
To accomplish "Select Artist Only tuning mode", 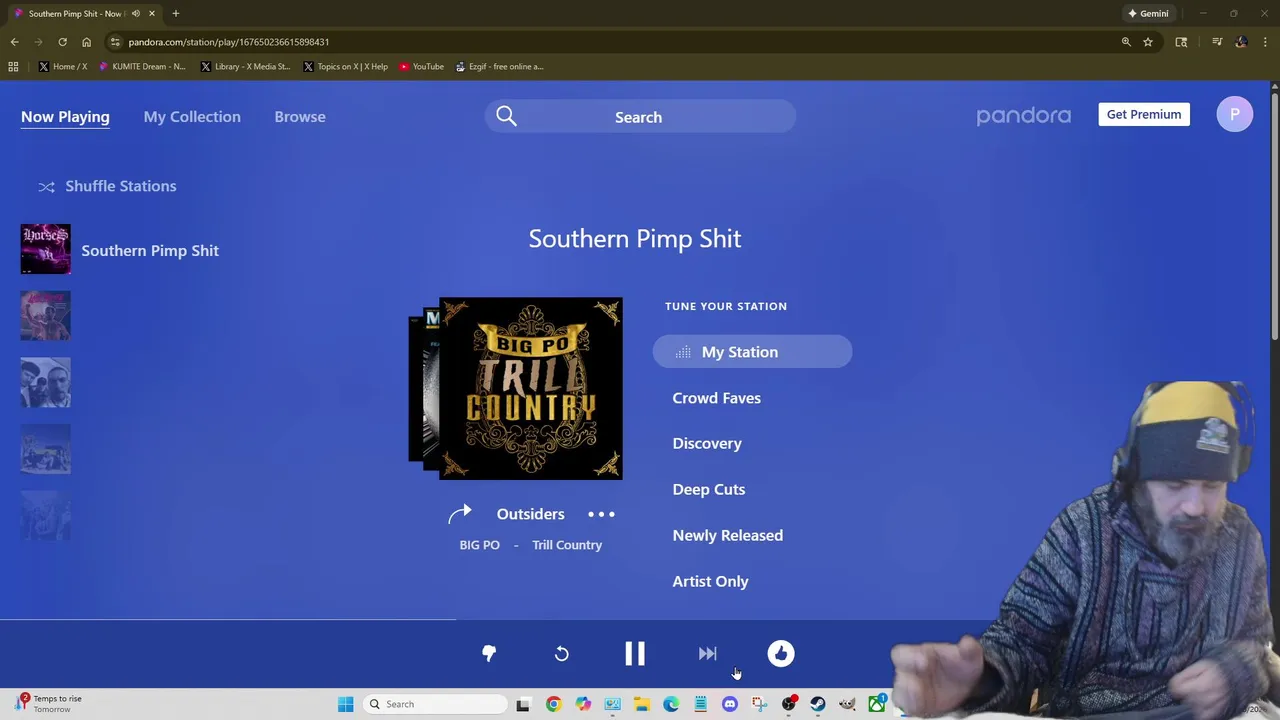I will pos(710,581).
